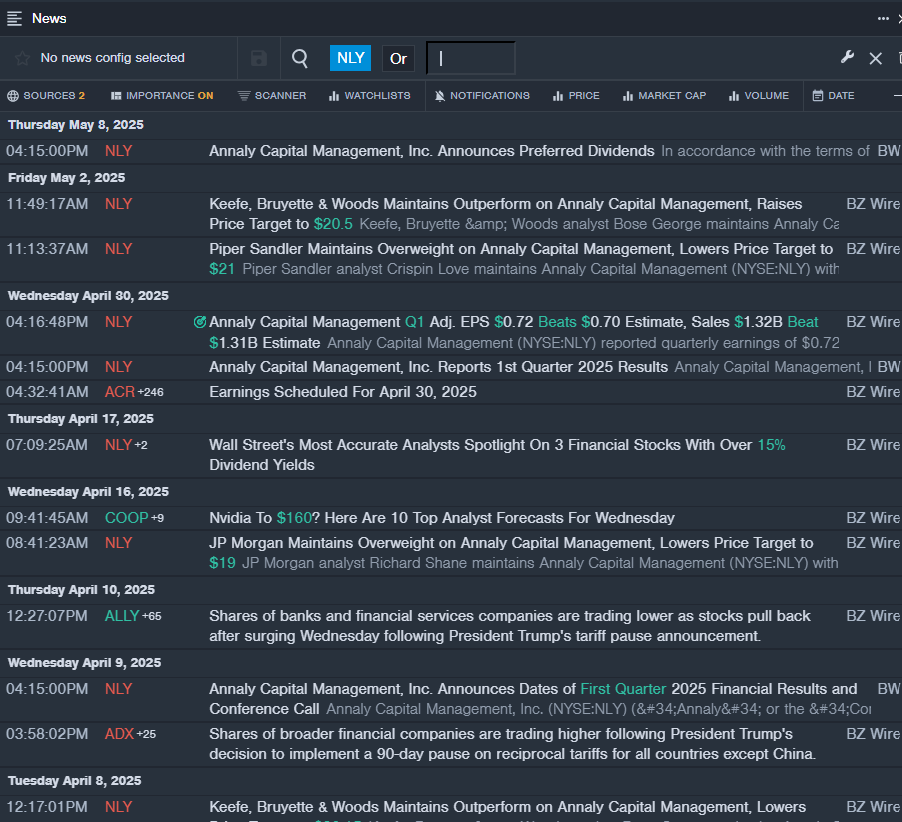Expand the +25 tickers badge next to ADX
Screen dimensions: 902x822
[x=146, y=734]
